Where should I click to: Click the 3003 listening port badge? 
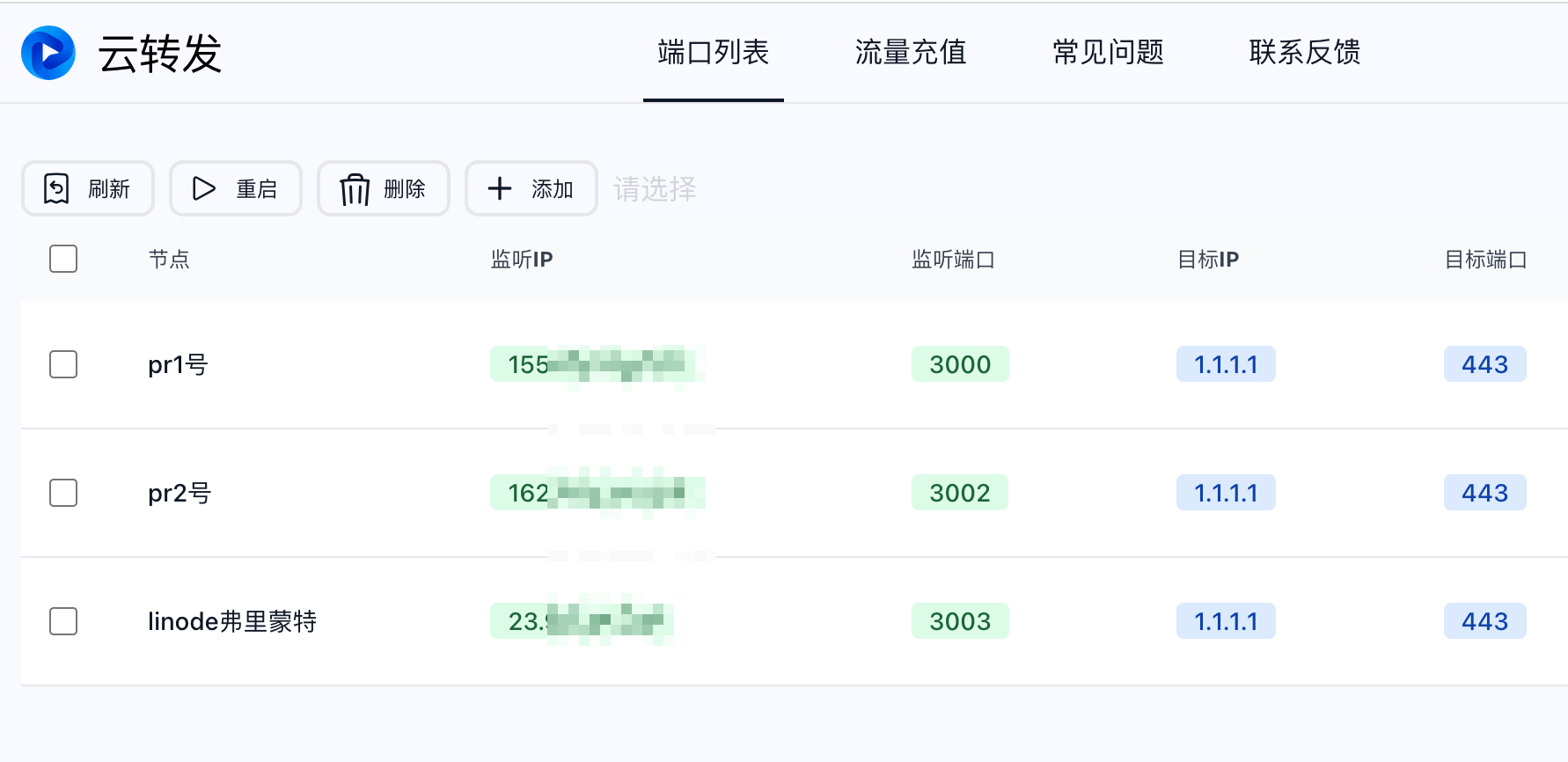(960, 621)
